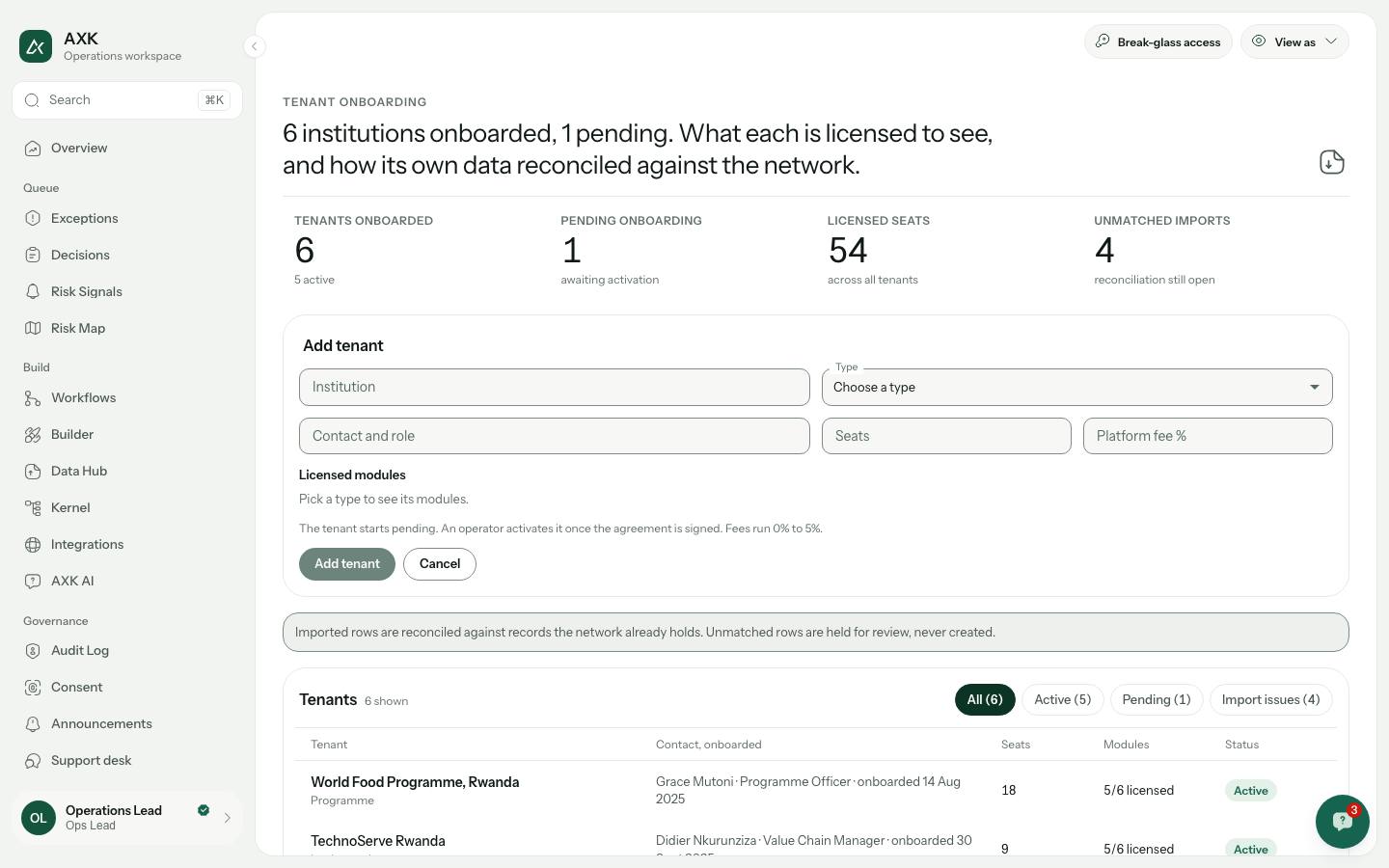The height and width of the screenshot is (868, 1389).
Task: Click the export document icon near heading
Action: point(1331,162)
